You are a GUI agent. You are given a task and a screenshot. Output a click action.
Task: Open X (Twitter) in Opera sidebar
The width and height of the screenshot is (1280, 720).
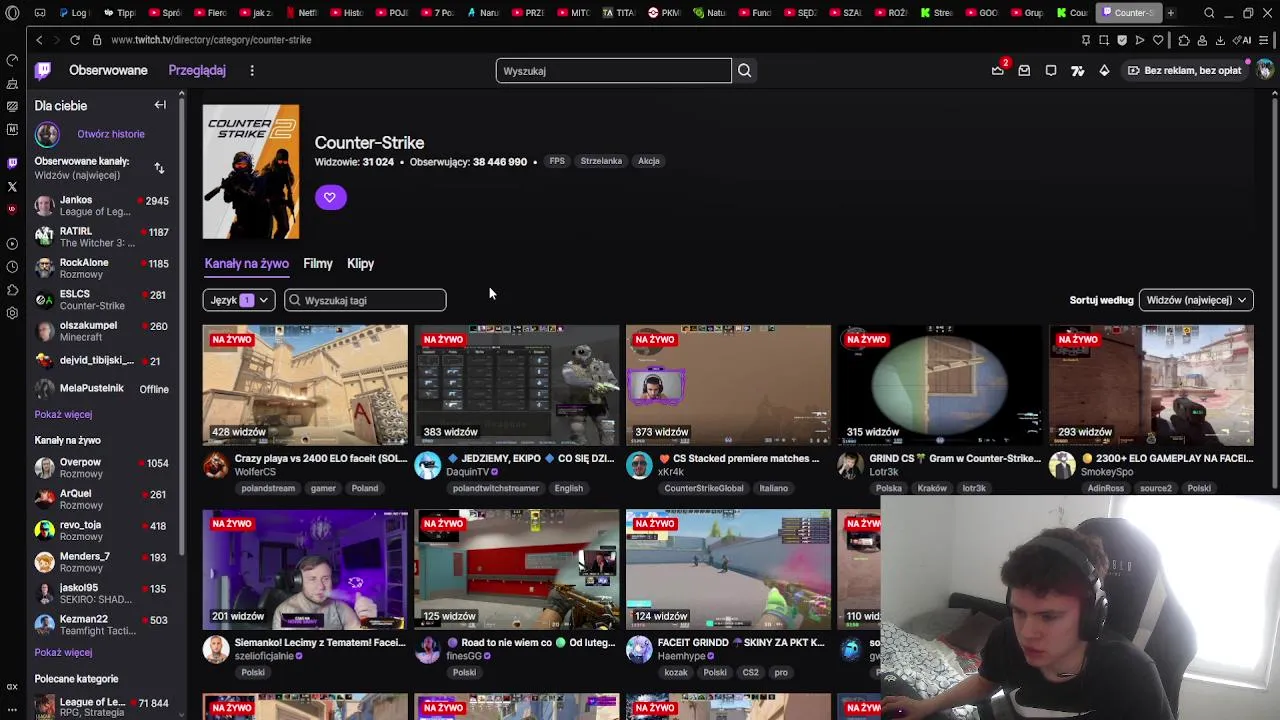point(12,186)
